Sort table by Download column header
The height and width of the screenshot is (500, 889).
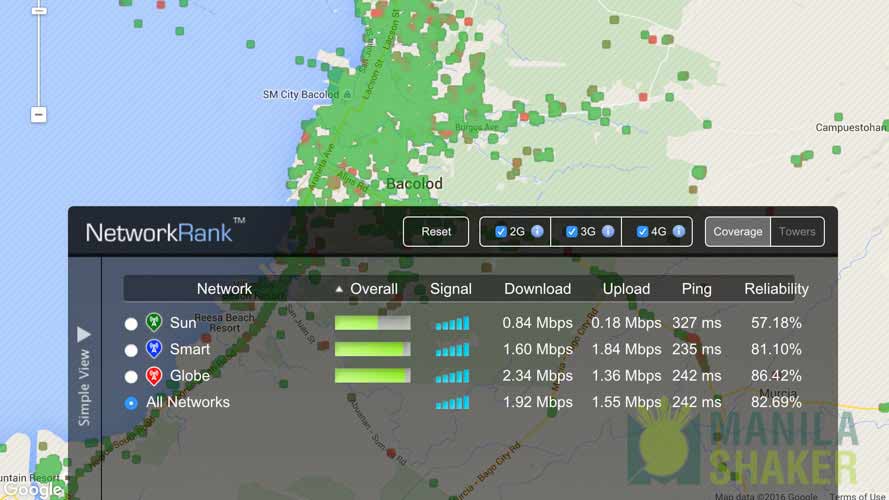coord(537,289)
